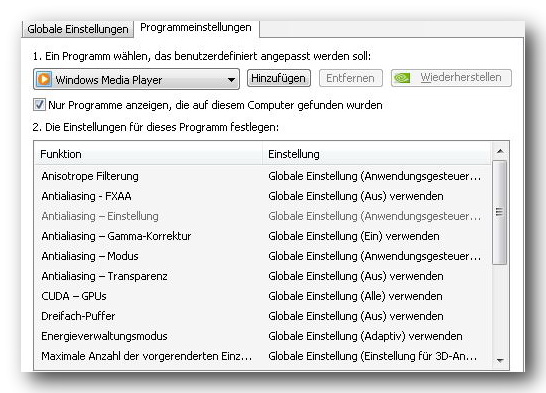Click Gamma-Korrektur setting value (Ein)
546x393 pixels.
pyautogui.click(x=354, y=236)
